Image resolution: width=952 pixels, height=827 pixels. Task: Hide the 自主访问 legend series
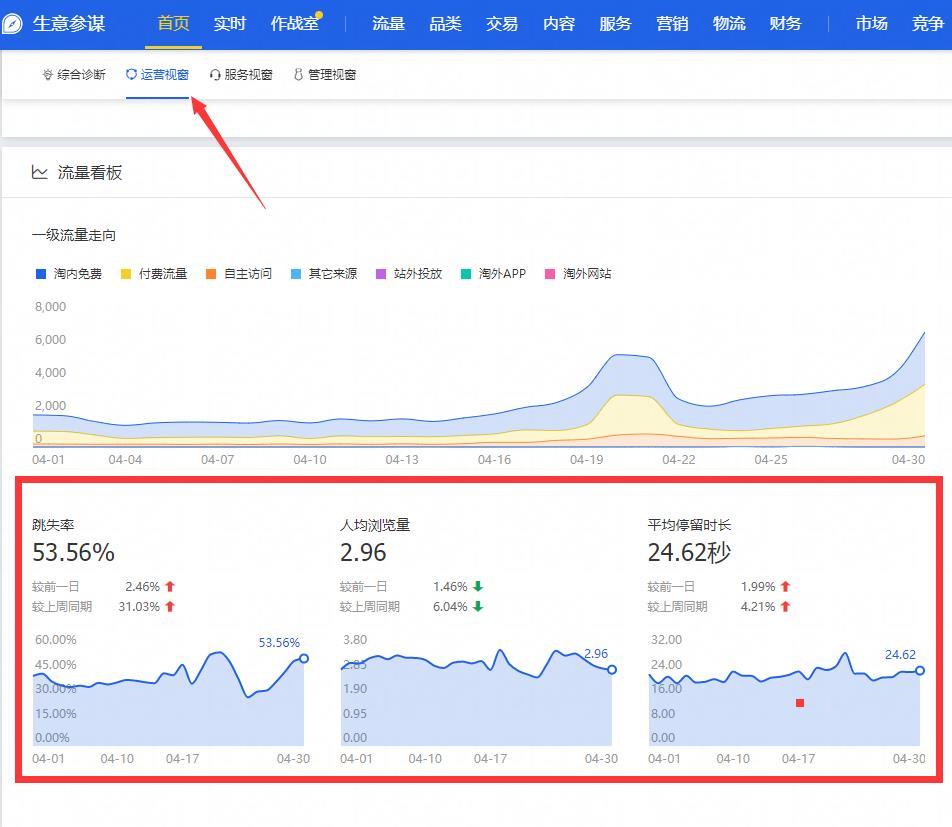click(238, 274)
